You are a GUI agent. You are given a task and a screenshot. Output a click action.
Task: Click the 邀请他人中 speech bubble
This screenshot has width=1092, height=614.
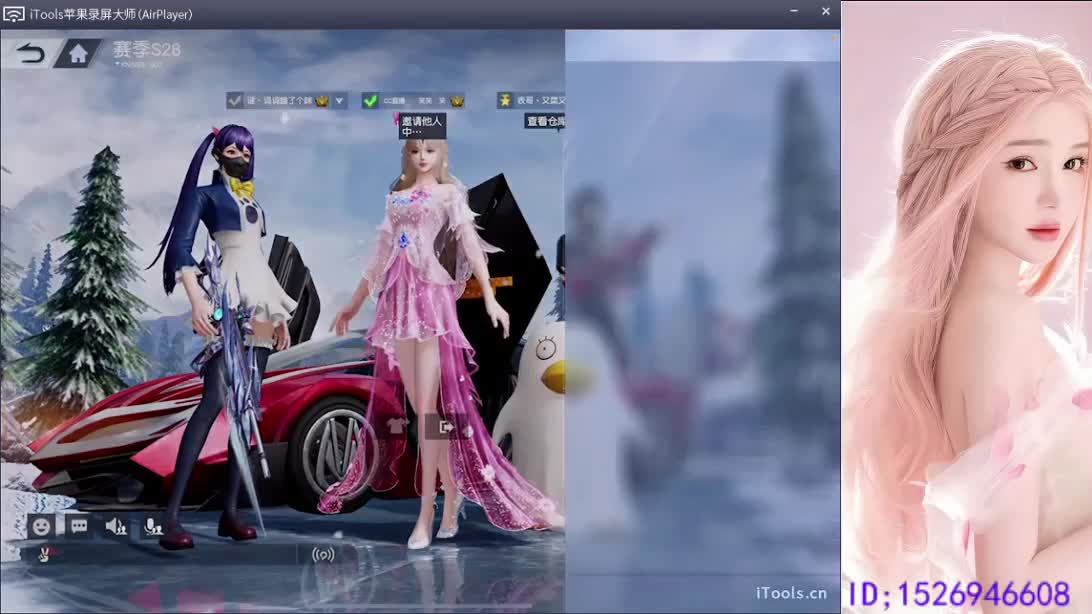tap(421, 126)
